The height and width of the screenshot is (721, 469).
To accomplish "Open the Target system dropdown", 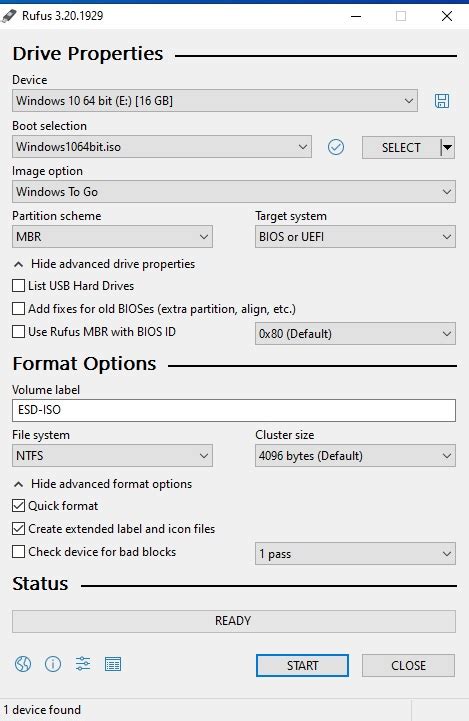I will point(355,237).
